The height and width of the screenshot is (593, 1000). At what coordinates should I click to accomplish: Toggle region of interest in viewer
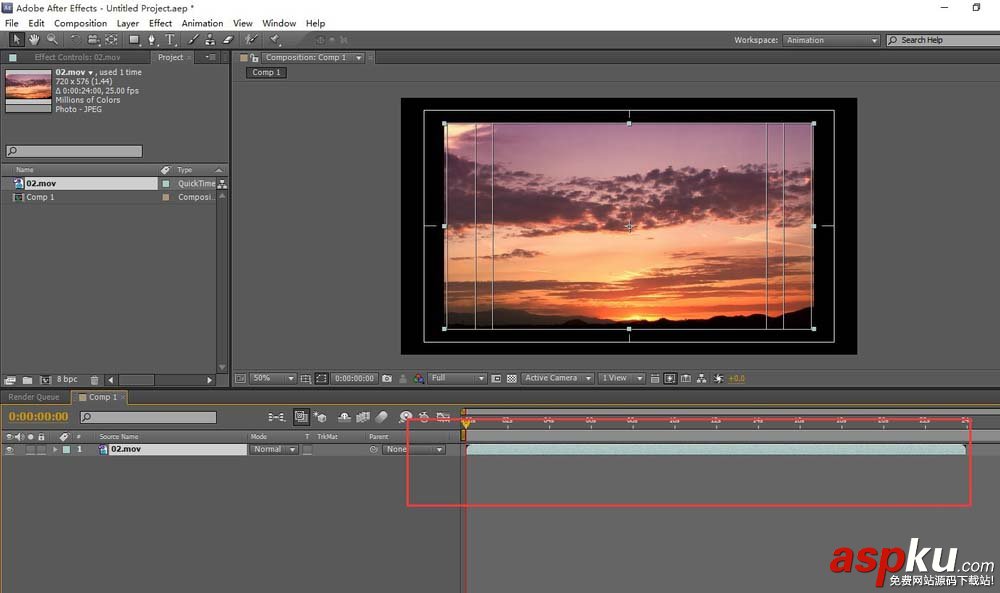[x=495, y=378]
